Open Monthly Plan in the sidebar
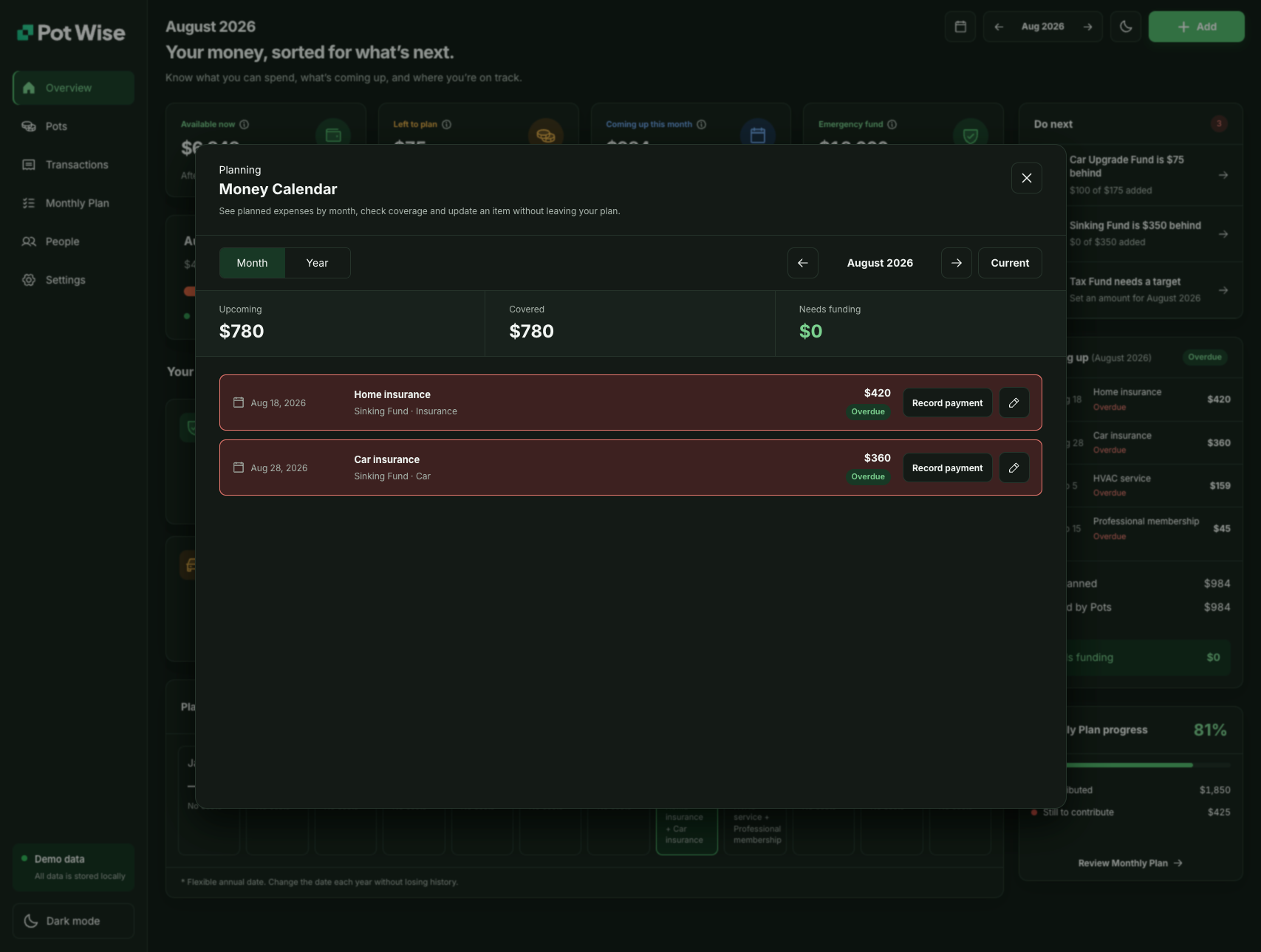Viewport: 1261px width, 952px height. 73,203
